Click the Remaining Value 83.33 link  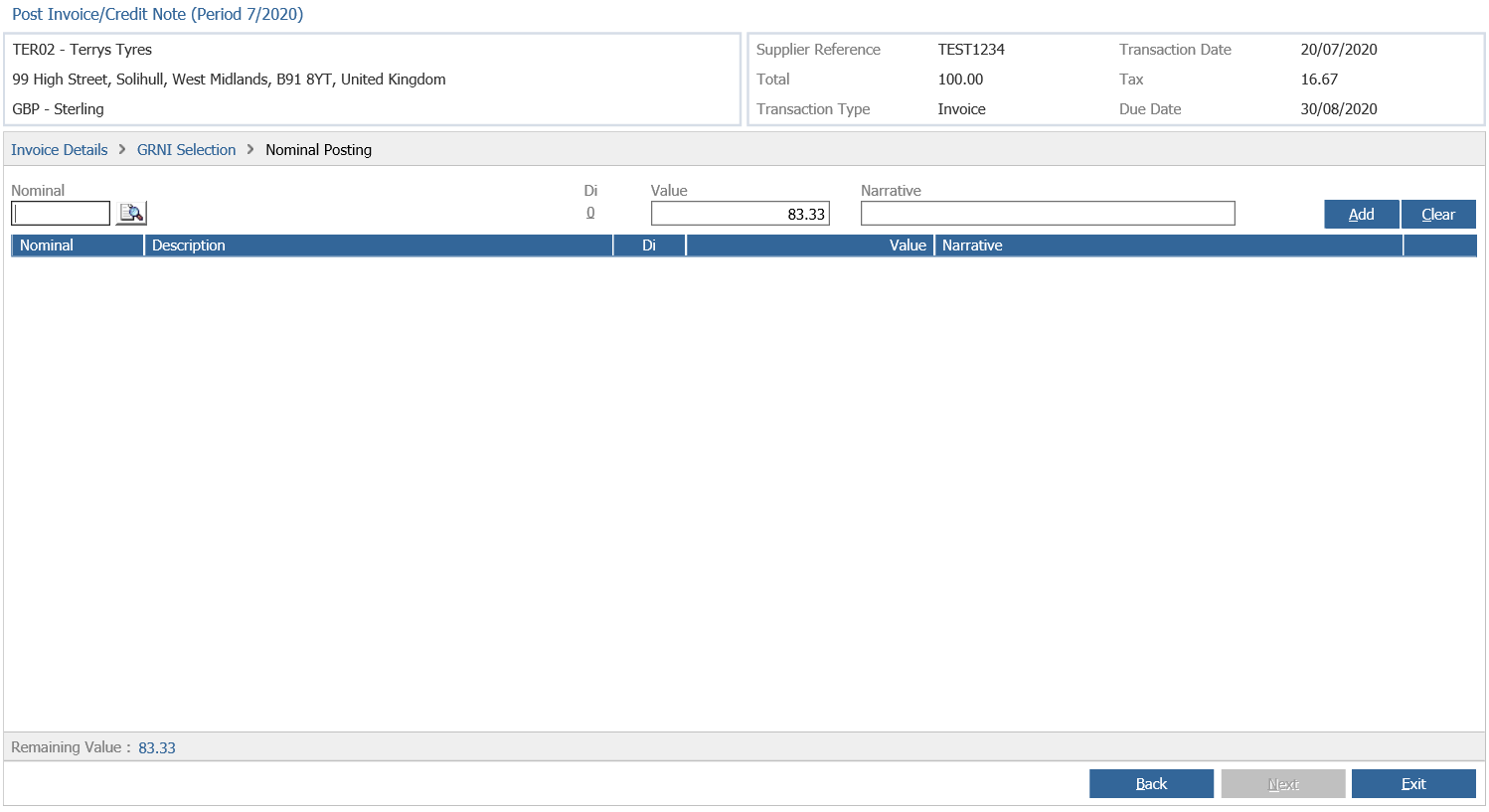[x=156, y=746]
